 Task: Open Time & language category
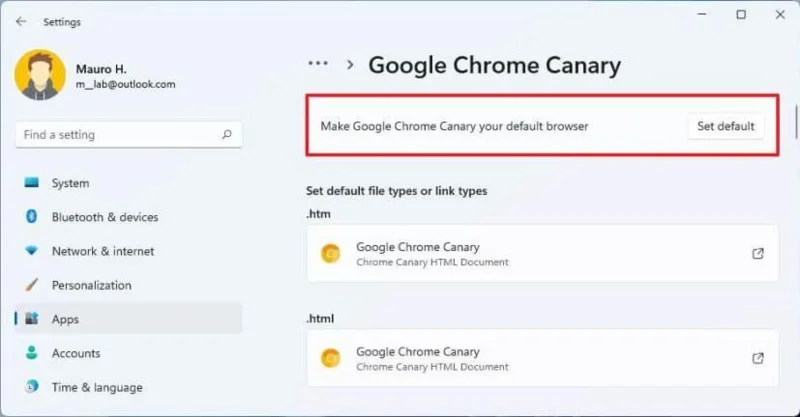click(x=129, y=387)
